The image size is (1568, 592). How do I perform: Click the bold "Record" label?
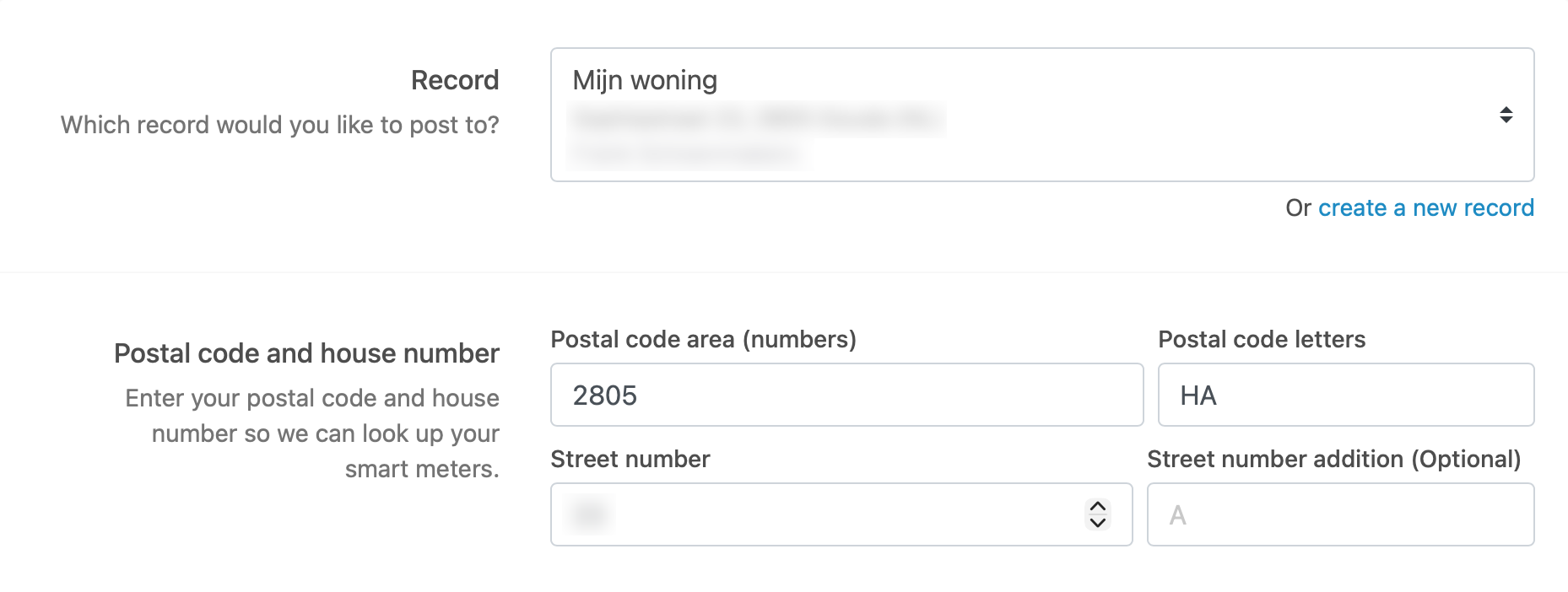coord(455,80)
